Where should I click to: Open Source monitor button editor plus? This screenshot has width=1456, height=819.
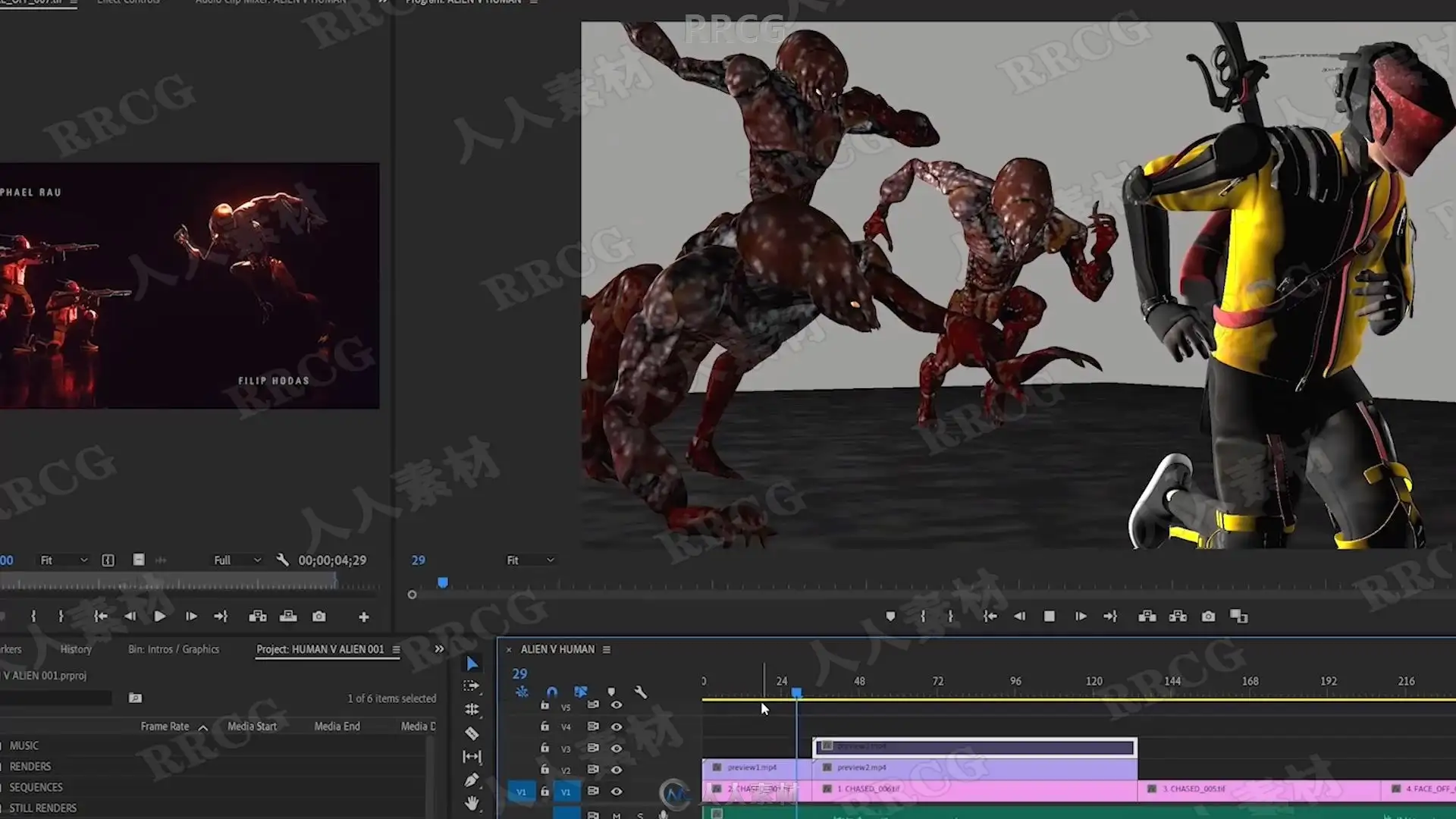coord(364,617)
